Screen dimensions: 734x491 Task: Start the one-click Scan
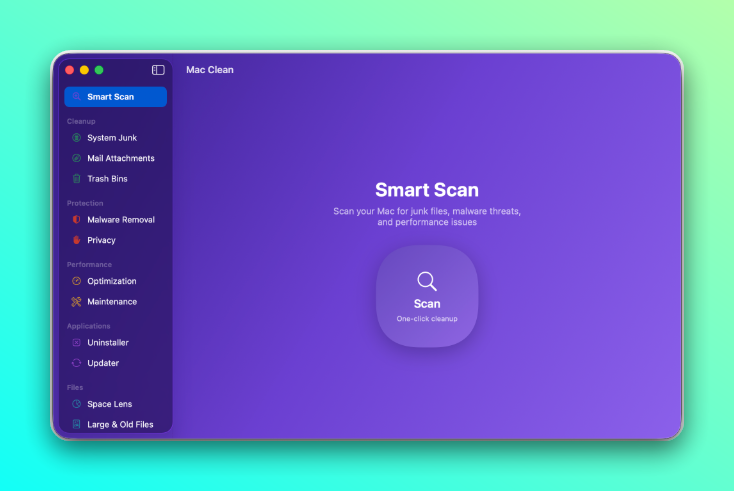(427, 296)
